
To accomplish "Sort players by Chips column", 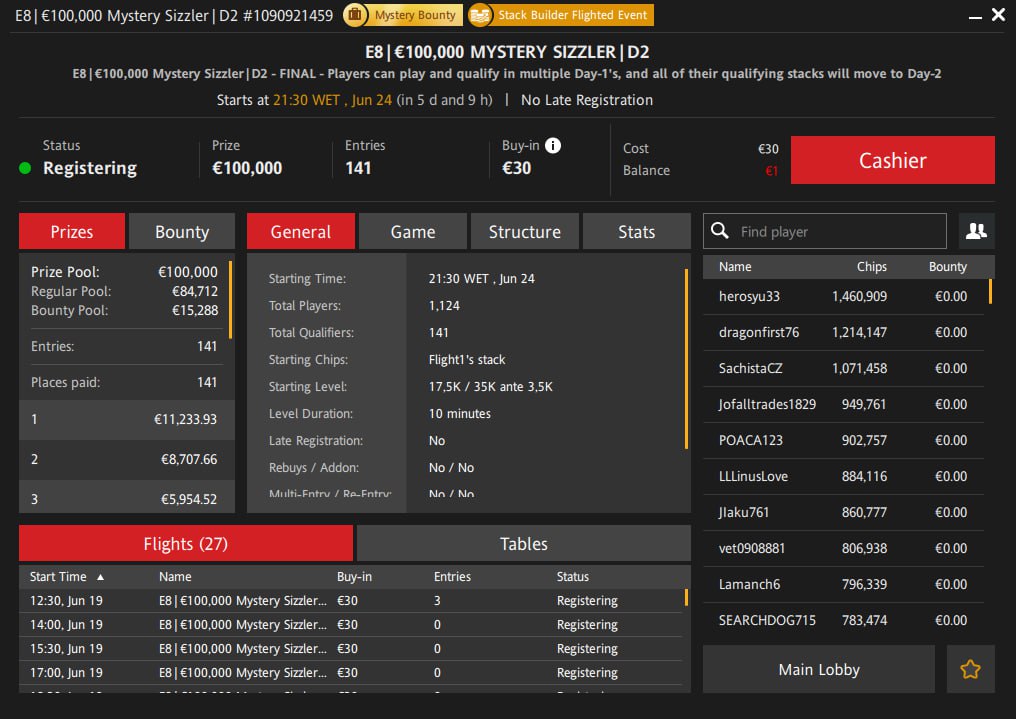I will (x=872, y=266).
